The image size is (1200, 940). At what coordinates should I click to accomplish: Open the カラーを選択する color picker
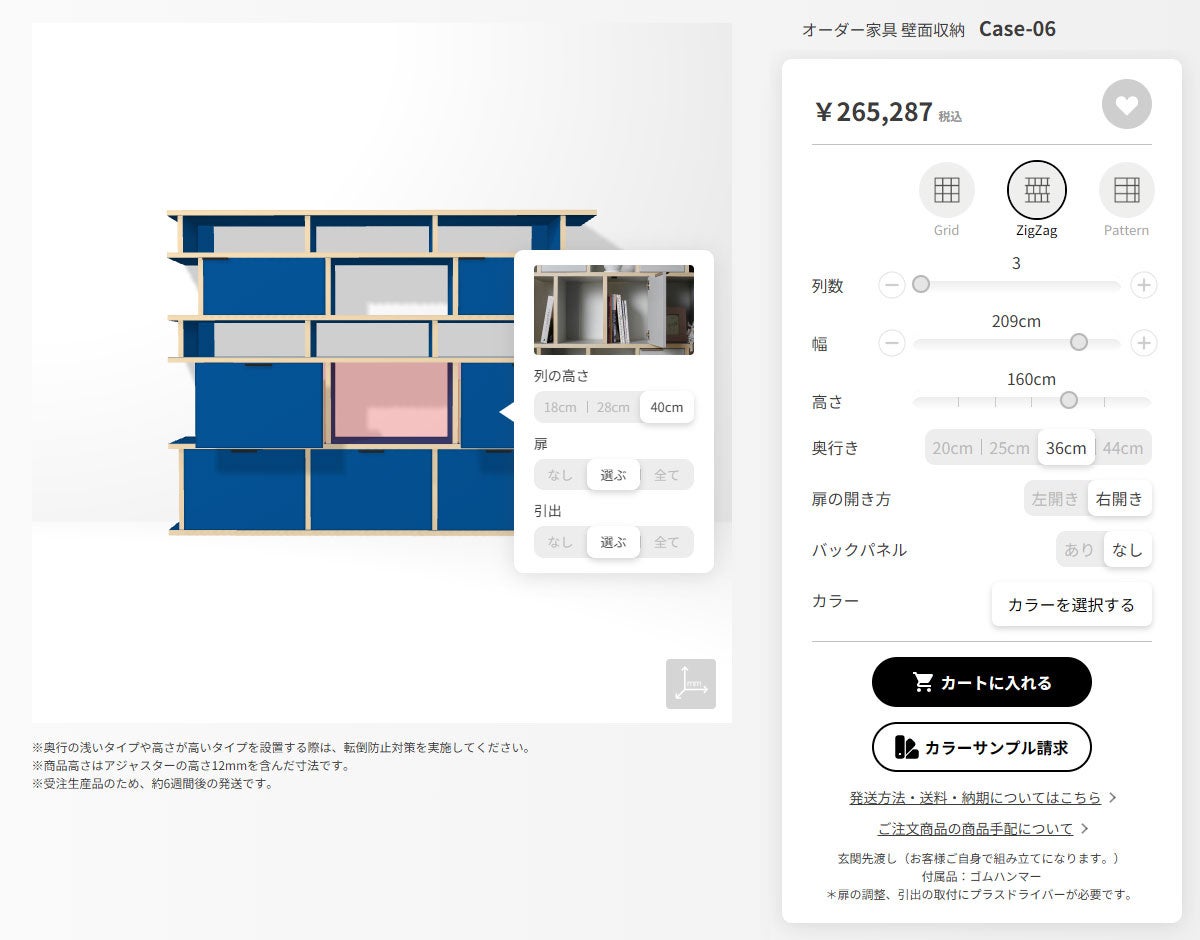[1071, 605]
